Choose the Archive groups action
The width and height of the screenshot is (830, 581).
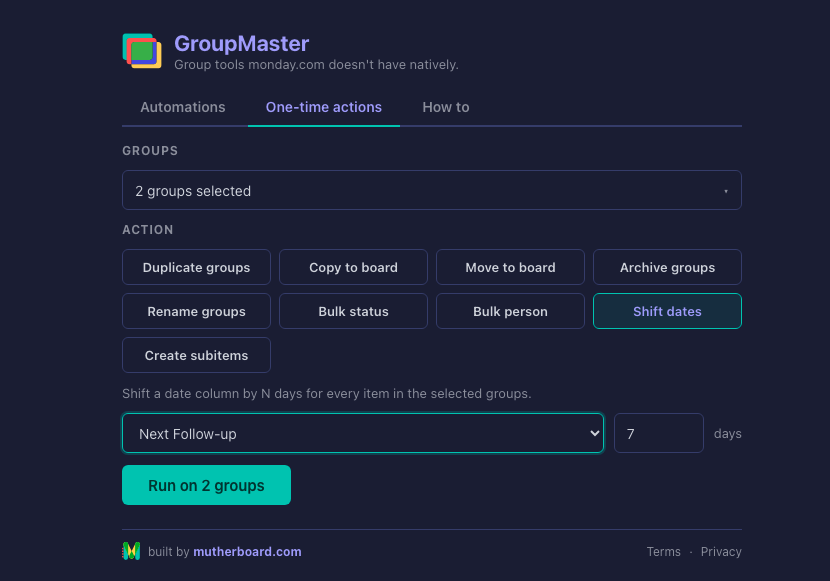(x=667, y=267)
